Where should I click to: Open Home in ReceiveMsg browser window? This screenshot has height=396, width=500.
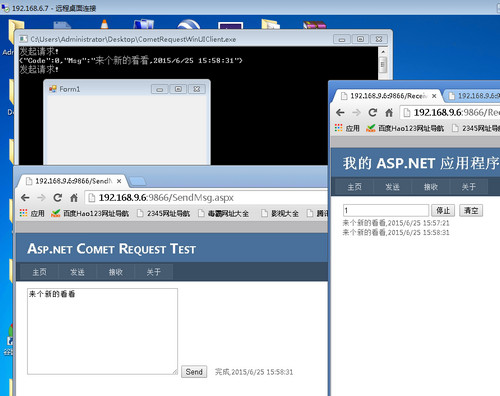pyautogui.click(x=389, y=113)
